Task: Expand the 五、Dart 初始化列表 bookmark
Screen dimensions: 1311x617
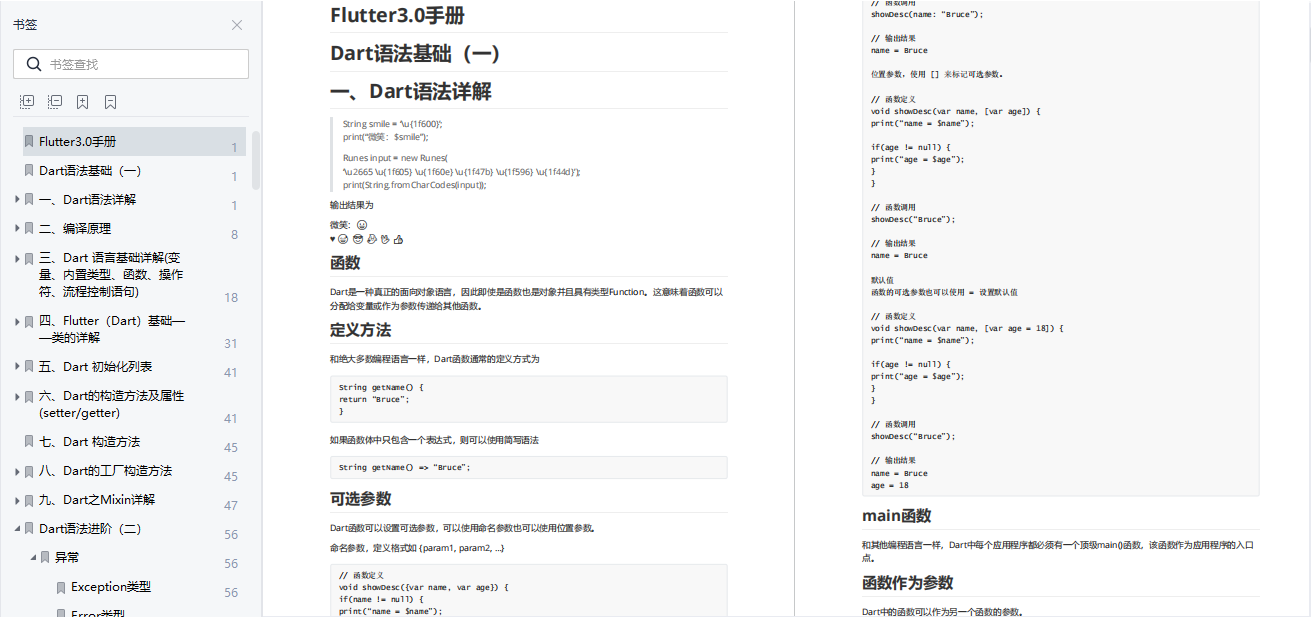Action: point(17,367)
